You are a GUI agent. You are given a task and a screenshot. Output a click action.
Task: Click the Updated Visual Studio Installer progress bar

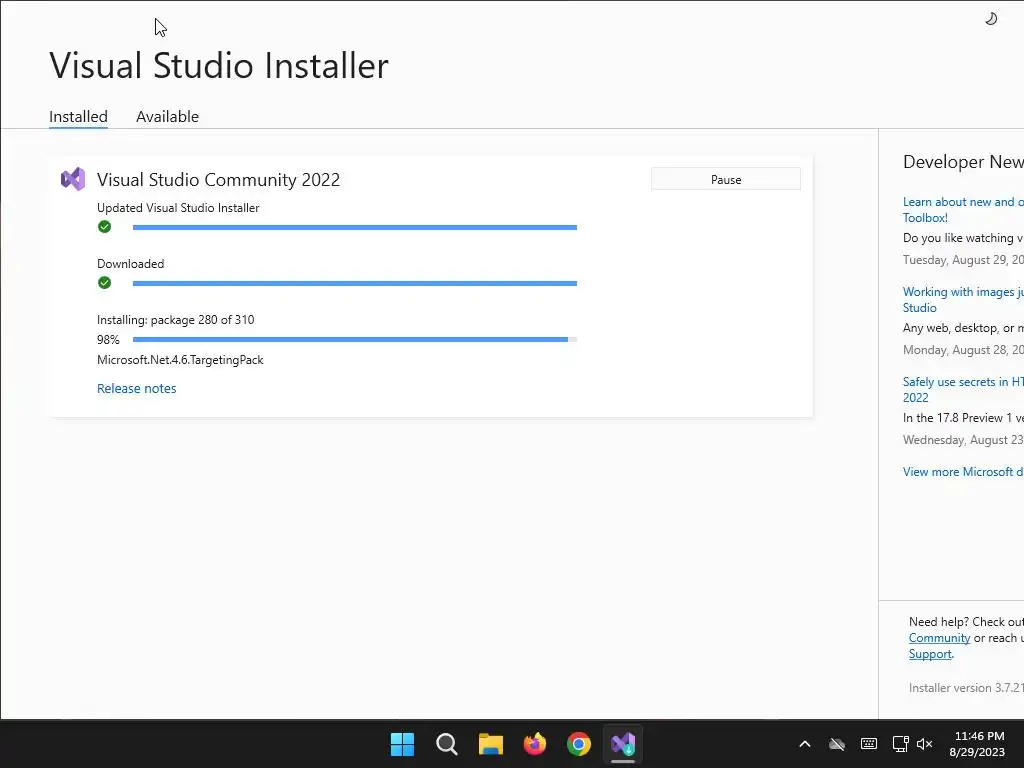355,227
